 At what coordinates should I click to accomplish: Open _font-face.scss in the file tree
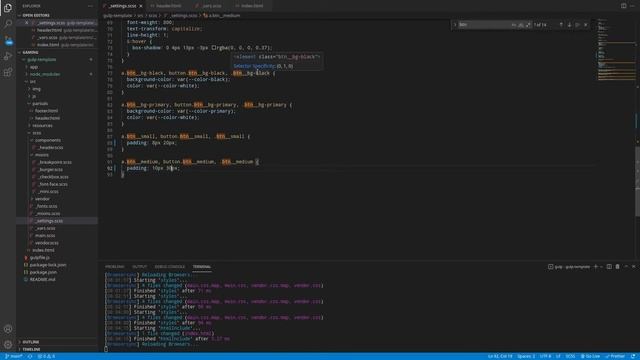coord(53,184)
